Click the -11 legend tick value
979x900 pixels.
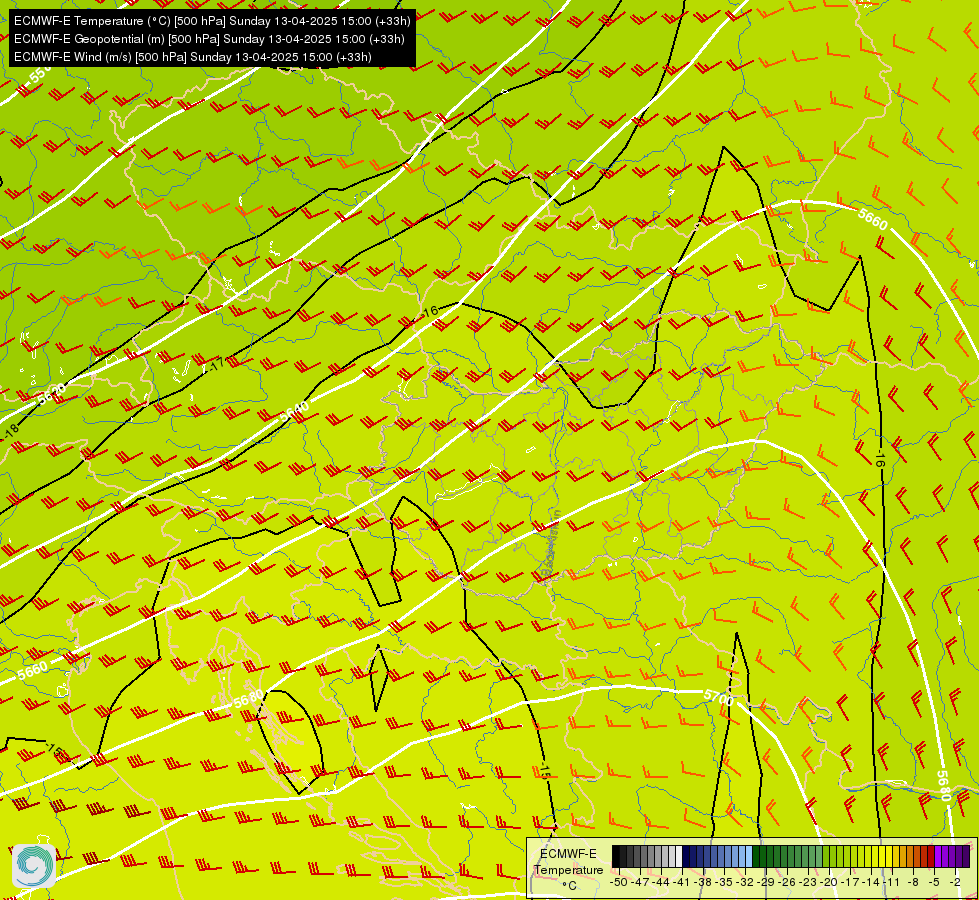coord(893,882)
